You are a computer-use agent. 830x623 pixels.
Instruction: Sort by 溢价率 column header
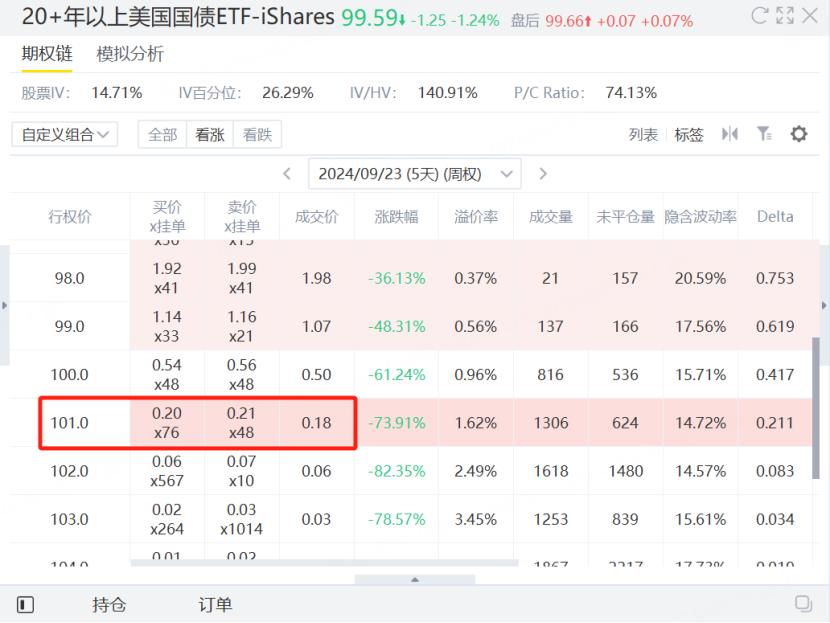click(x=476, y=216)
